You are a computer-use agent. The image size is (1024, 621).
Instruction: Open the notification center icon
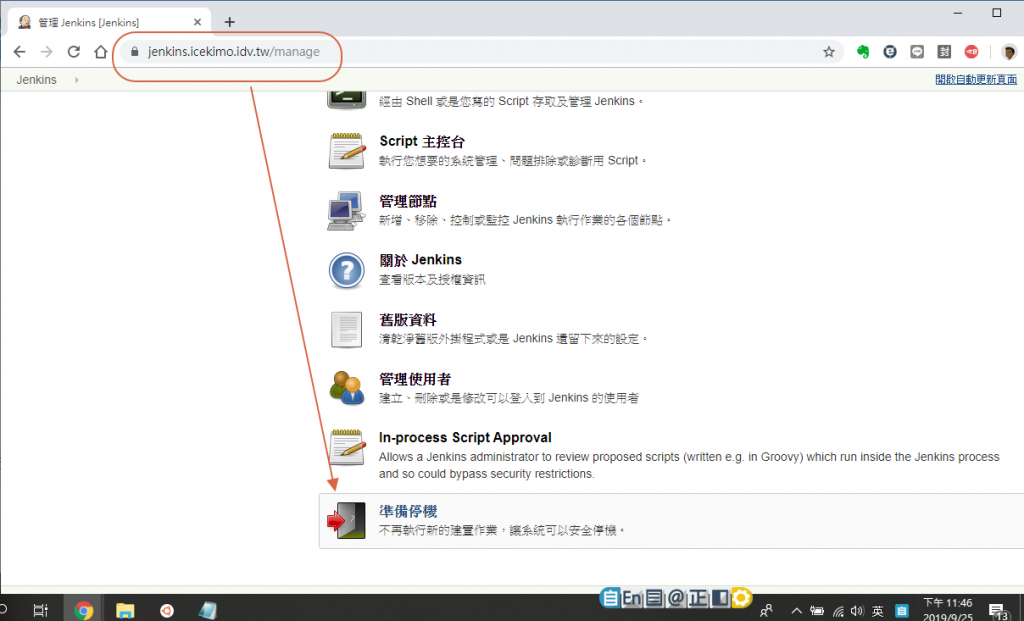point(998,611)
